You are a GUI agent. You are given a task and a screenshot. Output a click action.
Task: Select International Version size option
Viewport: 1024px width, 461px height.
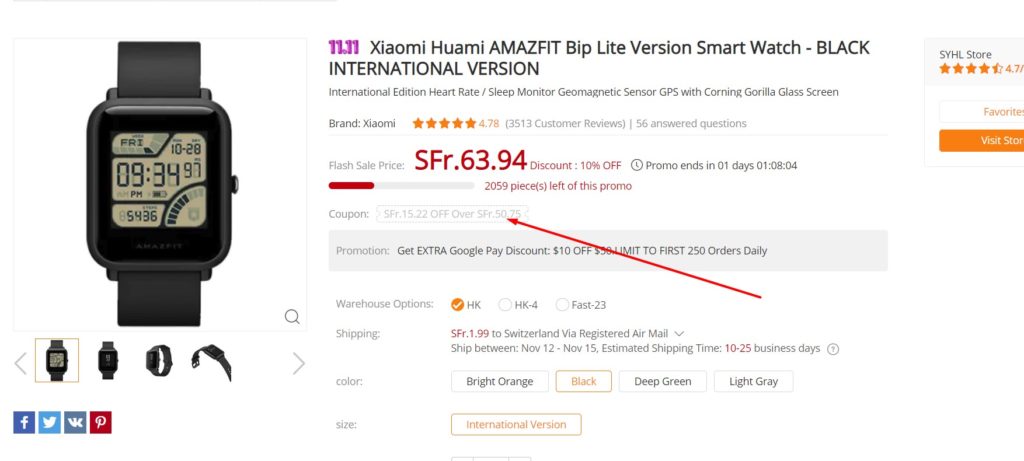(516, 424)
